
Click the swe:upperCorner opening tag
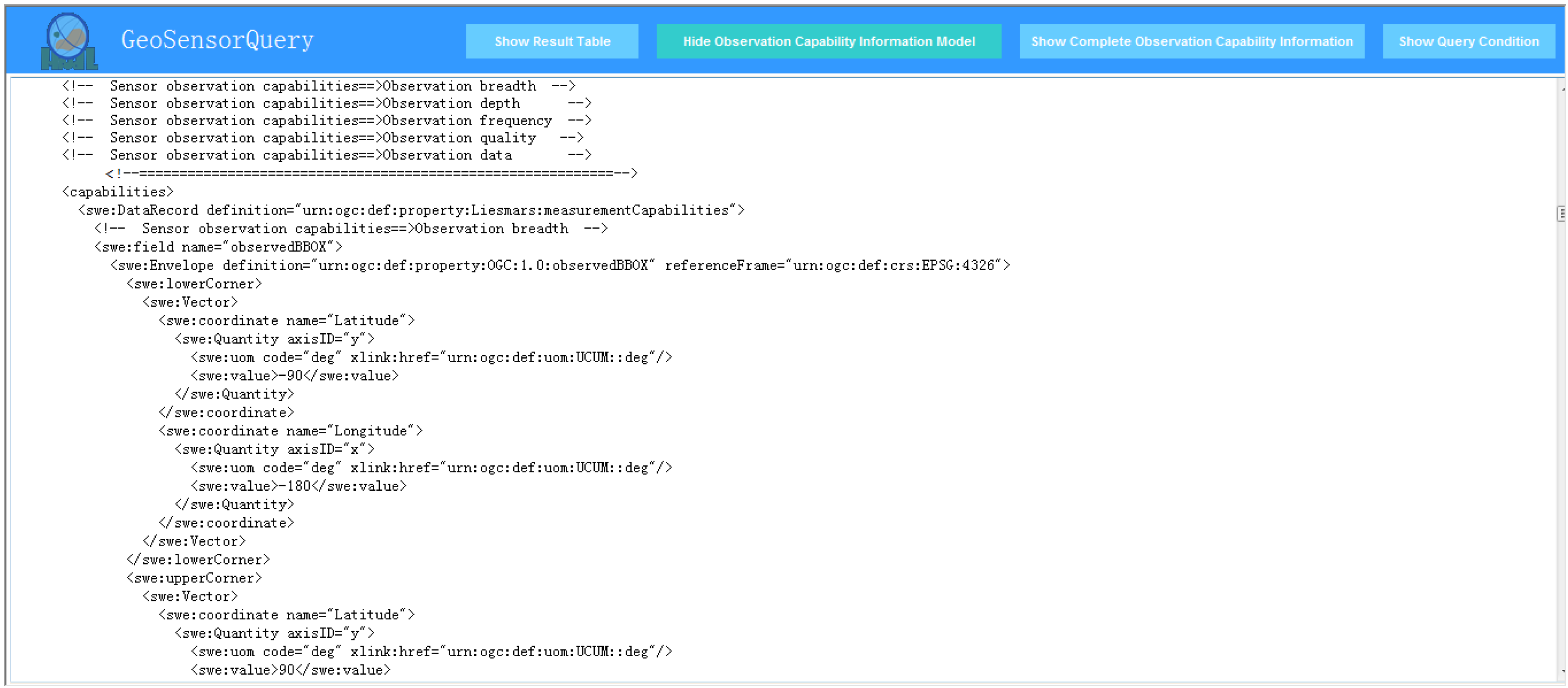(x=194, y=578)
